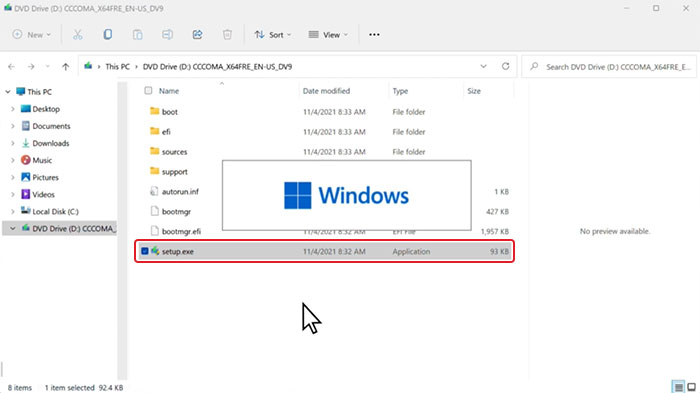Expand the Pictures tree node
This screenshot has height=393, width=700.
coord(13,177)
